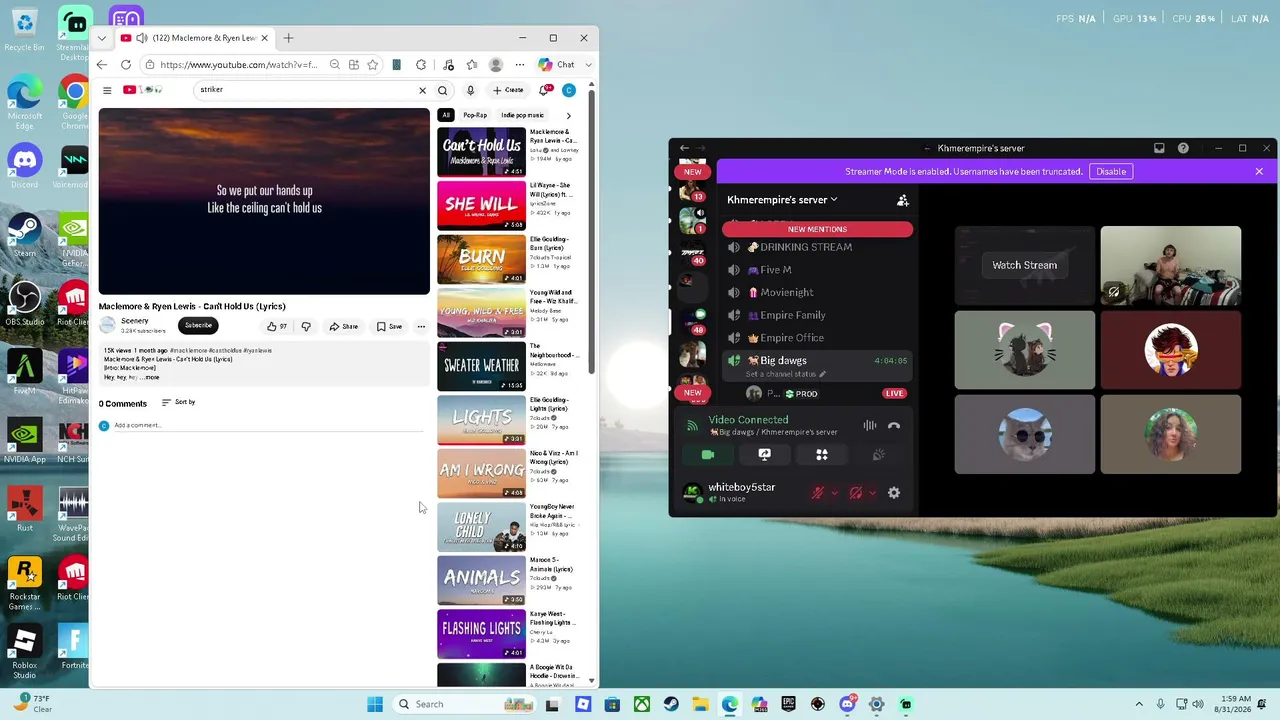Open more actions for the YouTube video
Viewport: 1280px width, 720px height.
click(x=421, y=326)
